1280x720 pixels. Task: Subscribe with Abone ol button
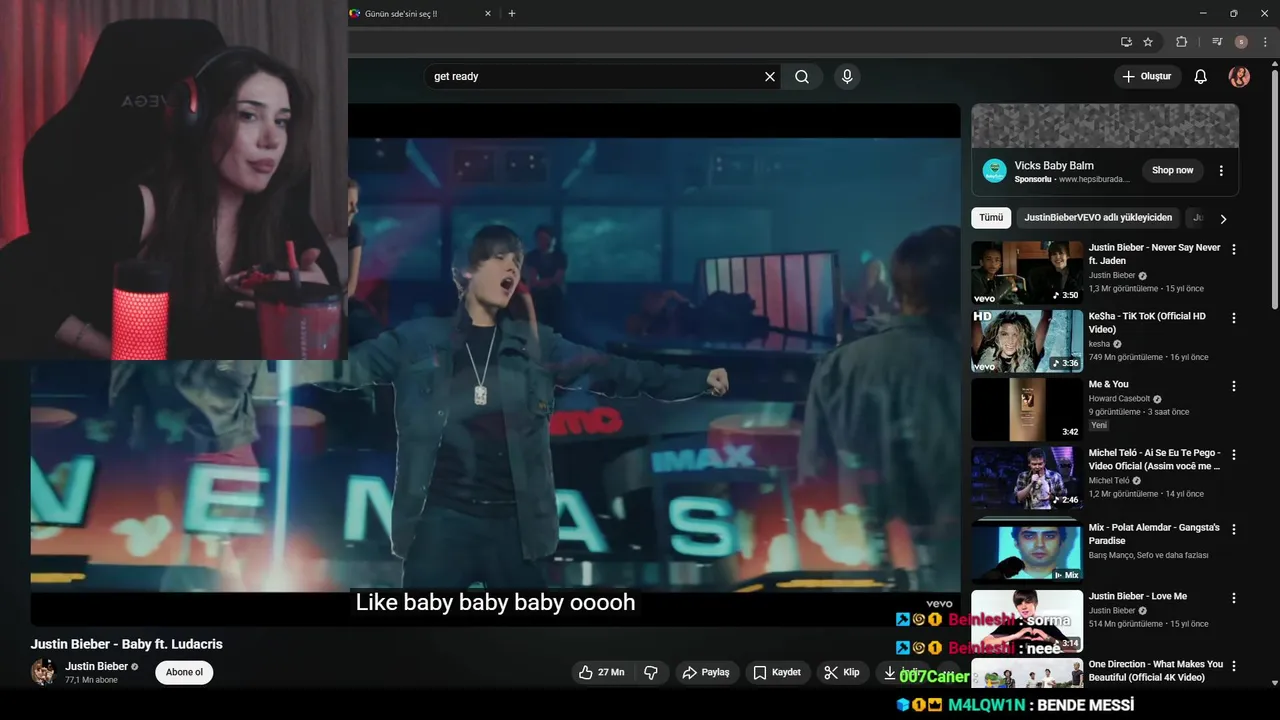(x=184, y=672)
